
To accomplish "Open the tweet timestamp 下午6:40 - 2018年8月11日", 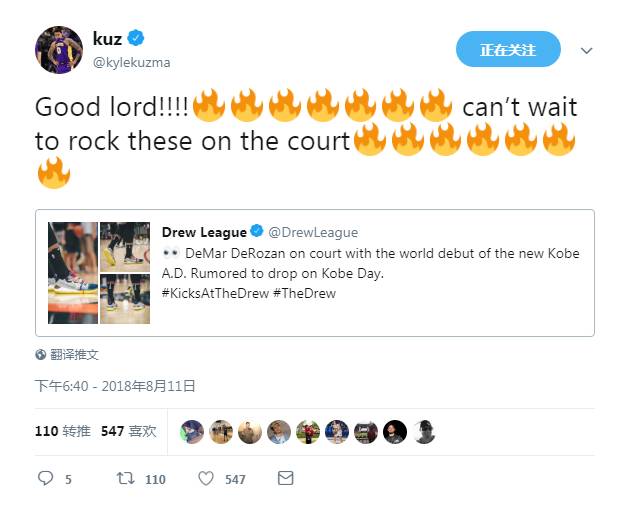I will click(115, 386).
